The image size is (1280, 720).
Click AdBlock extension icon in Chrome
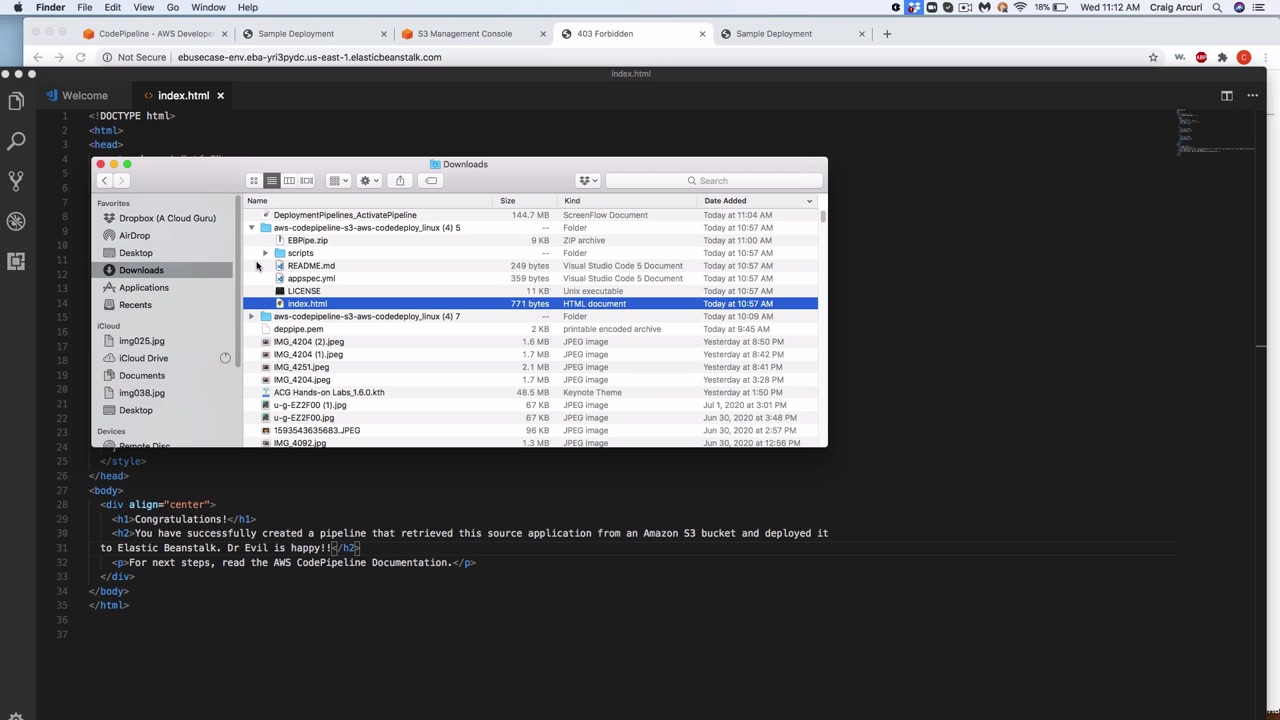(x=1201, y=57)
